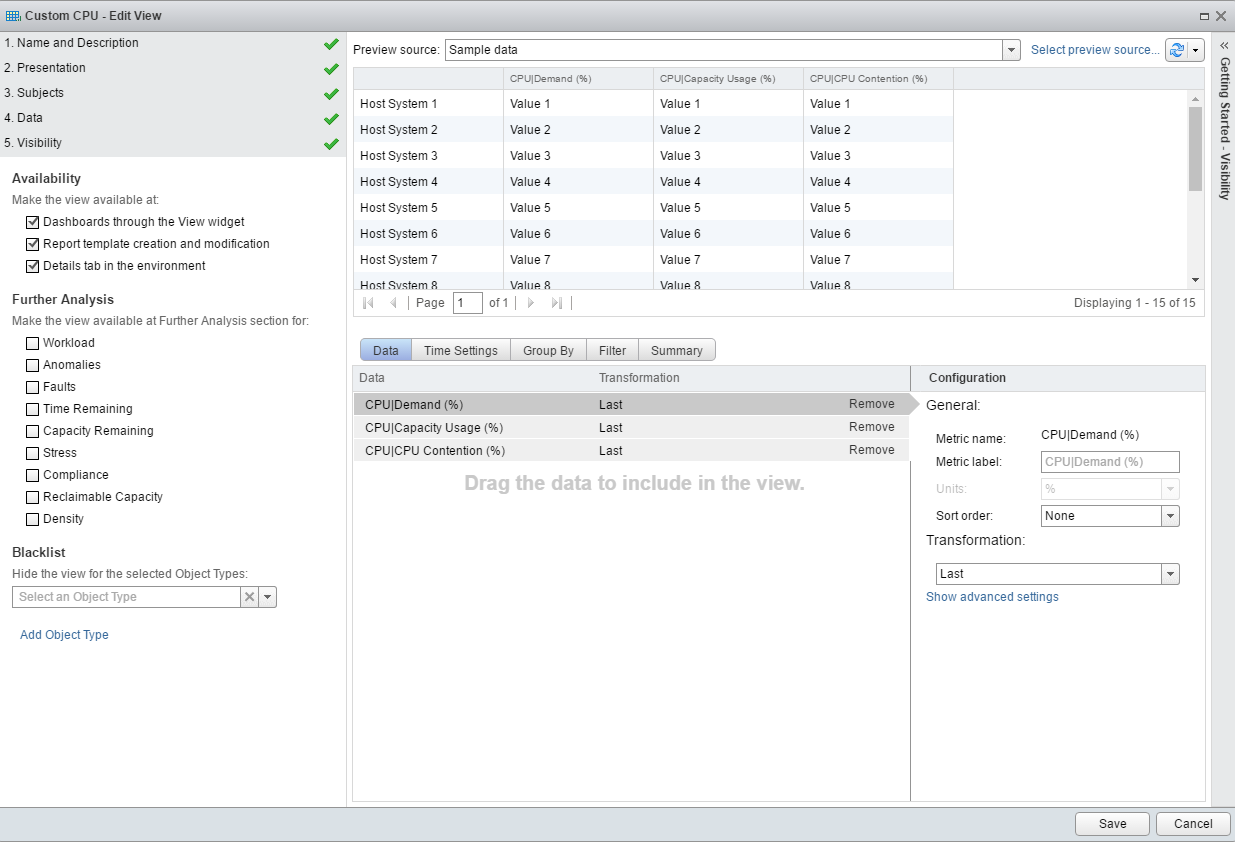This screenshot has width=1235, height=842.
Task: Click the Save button
Action: [x=1112, y=824]
